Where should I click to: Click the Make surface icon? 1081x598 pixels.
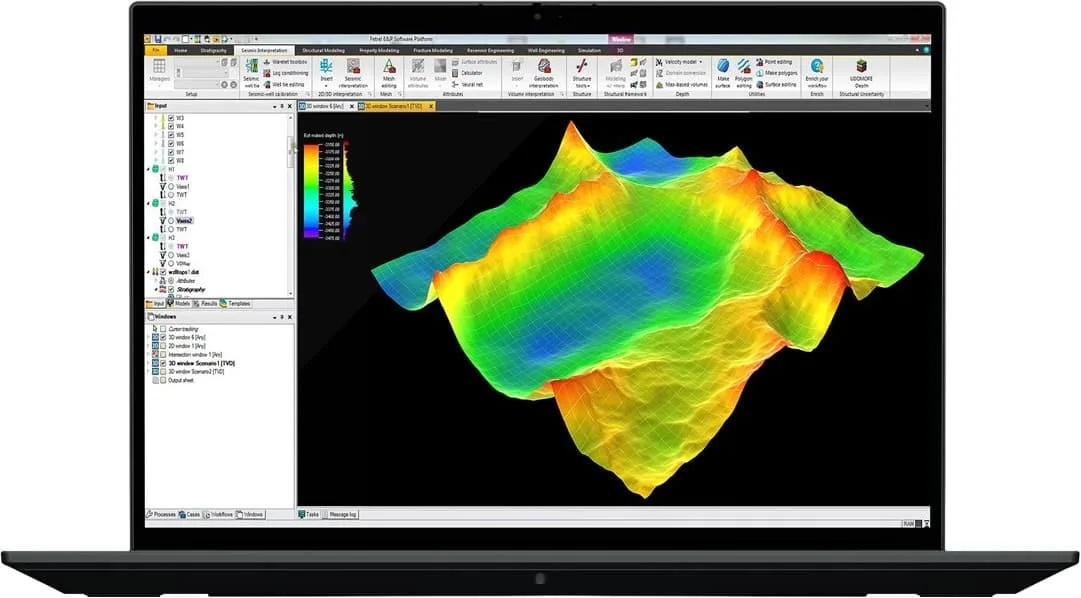pyautogui.click(x=723, y=72)
